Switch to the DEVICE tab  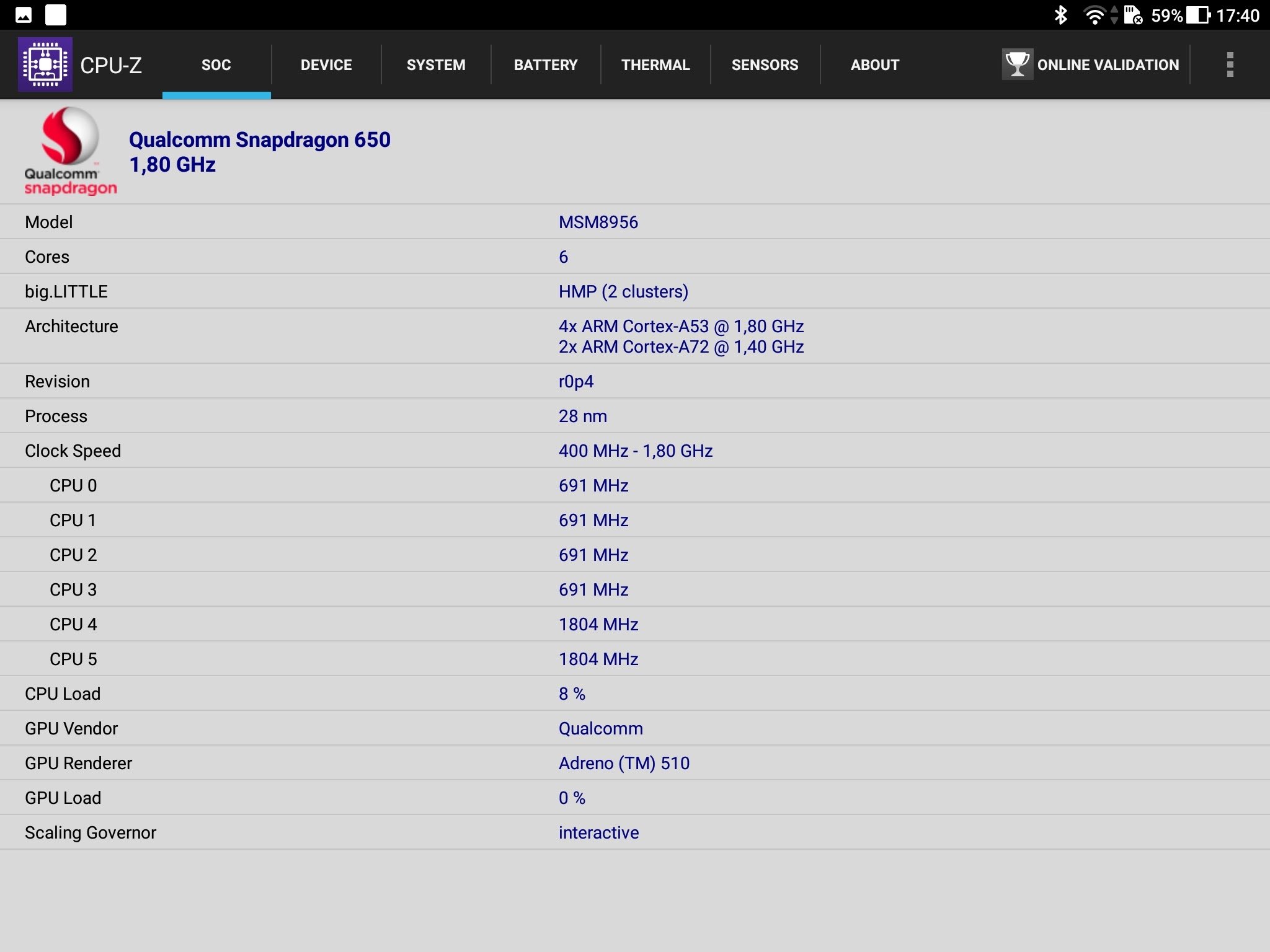coord(326,64)
